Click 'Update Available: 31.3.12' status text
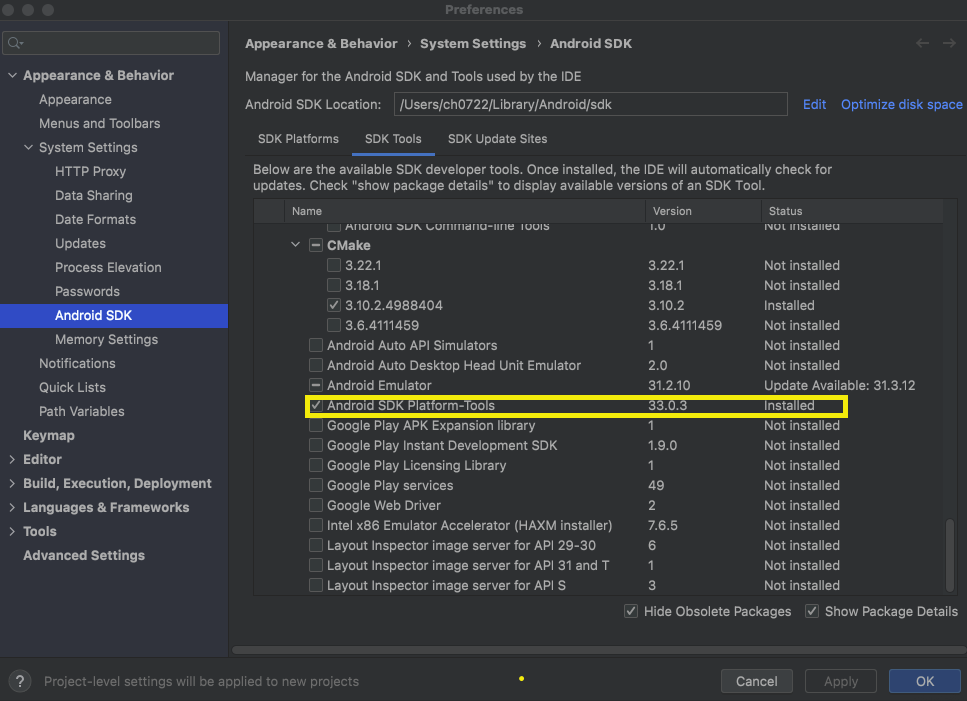The width and height of the screenshot is (967, 701). coord(839,385)
